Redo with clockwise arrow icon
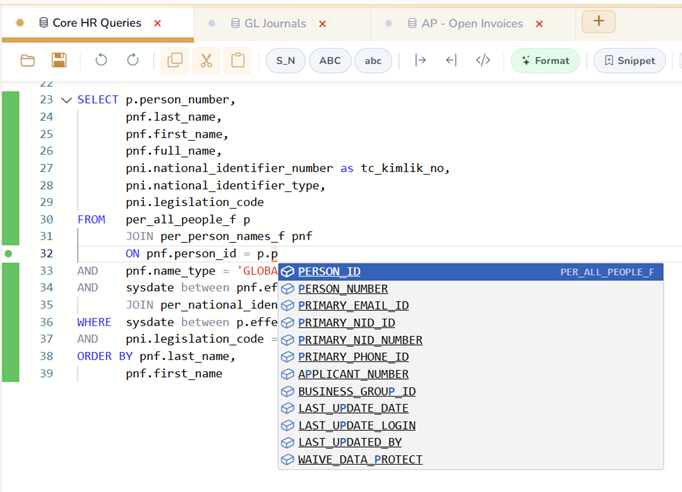682x492 pixels. click(x=133, y=60)
